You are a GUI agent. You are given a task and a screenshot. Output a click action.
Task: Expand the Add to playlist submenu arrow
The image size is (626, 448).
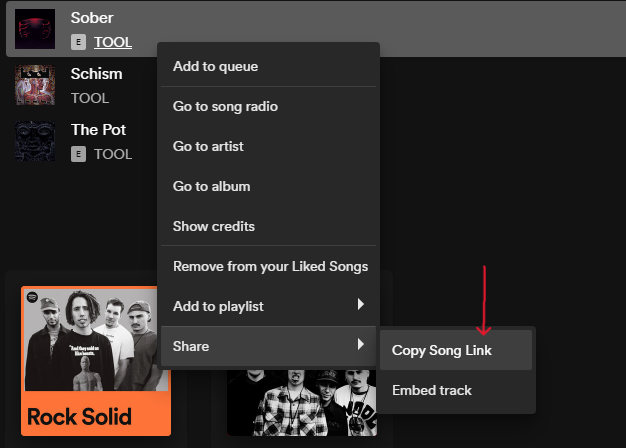[x=360, y=304]
